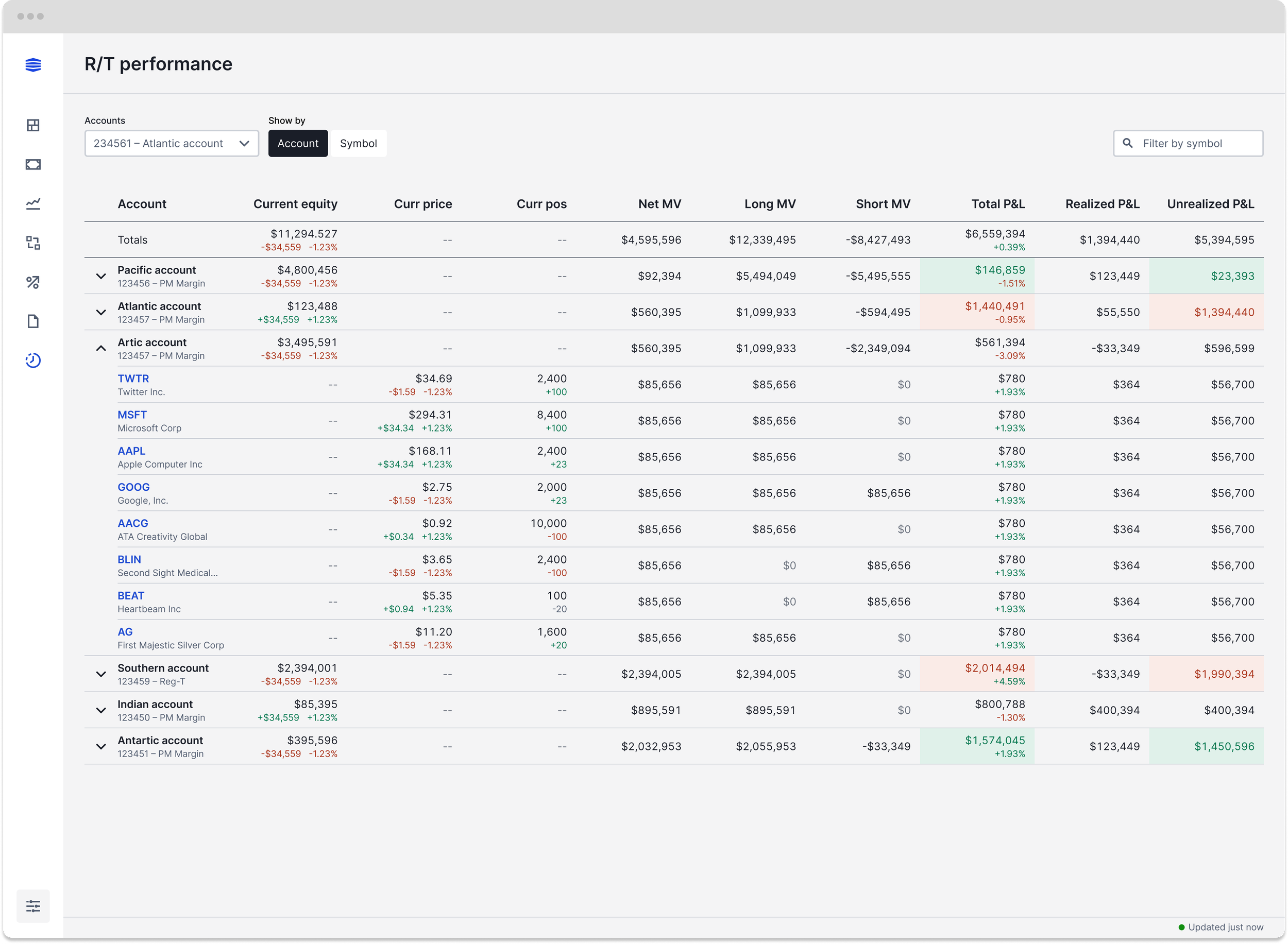Expand the Antartic account row
This screenshot has height=944, width=1288.
click(x=101, y=746)
